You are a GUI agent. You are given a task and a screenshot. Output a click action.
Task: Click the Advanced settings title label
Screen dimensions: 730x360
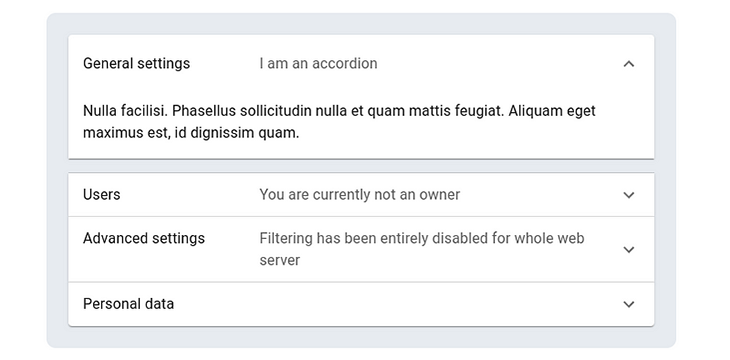[144, 238]
